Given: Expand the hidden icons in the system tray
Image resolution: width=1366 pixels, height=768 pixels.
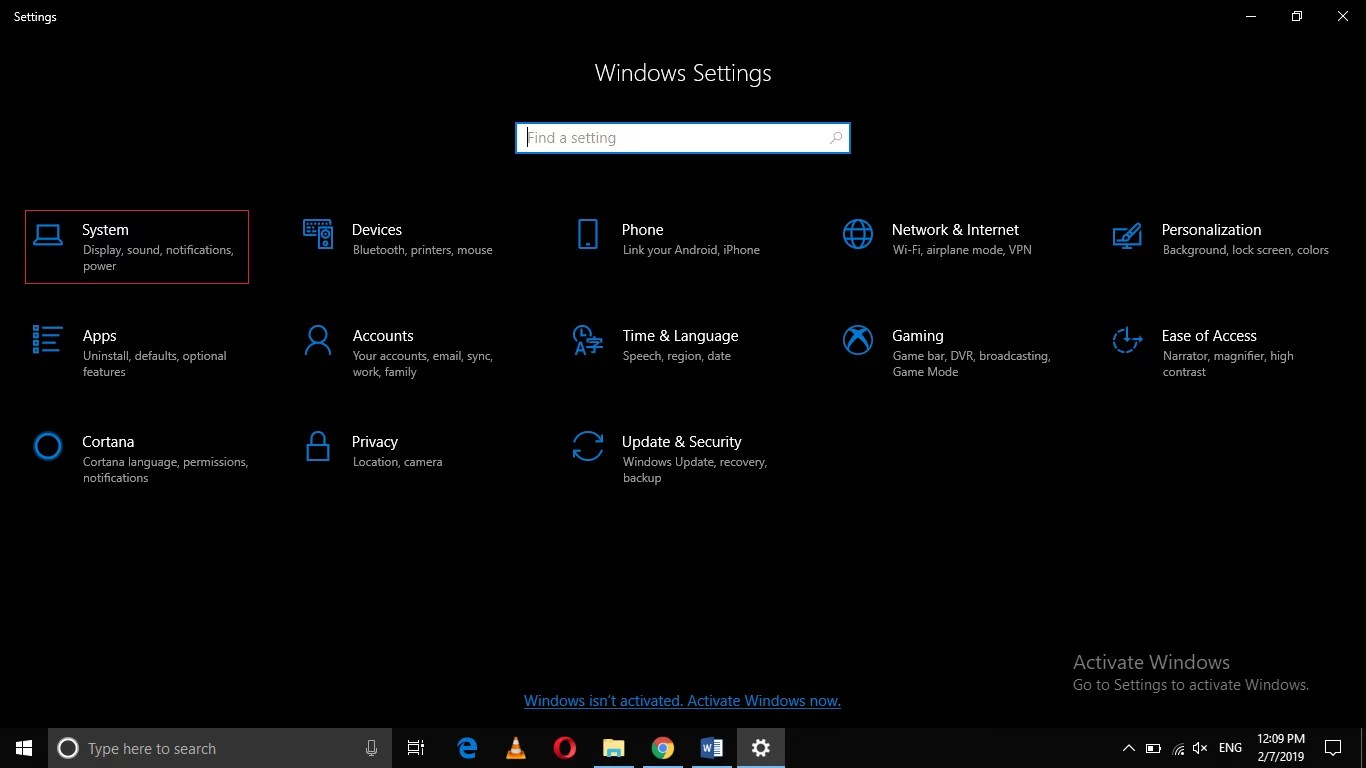Looking at the screenshot, I should tap(1128, 747).
